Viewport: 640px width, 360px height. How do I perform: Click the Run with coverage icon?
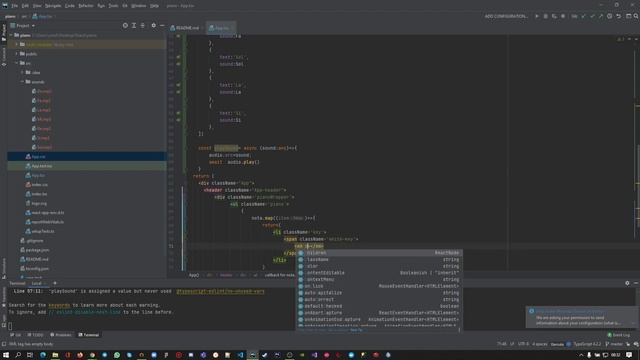click(554, 16)
